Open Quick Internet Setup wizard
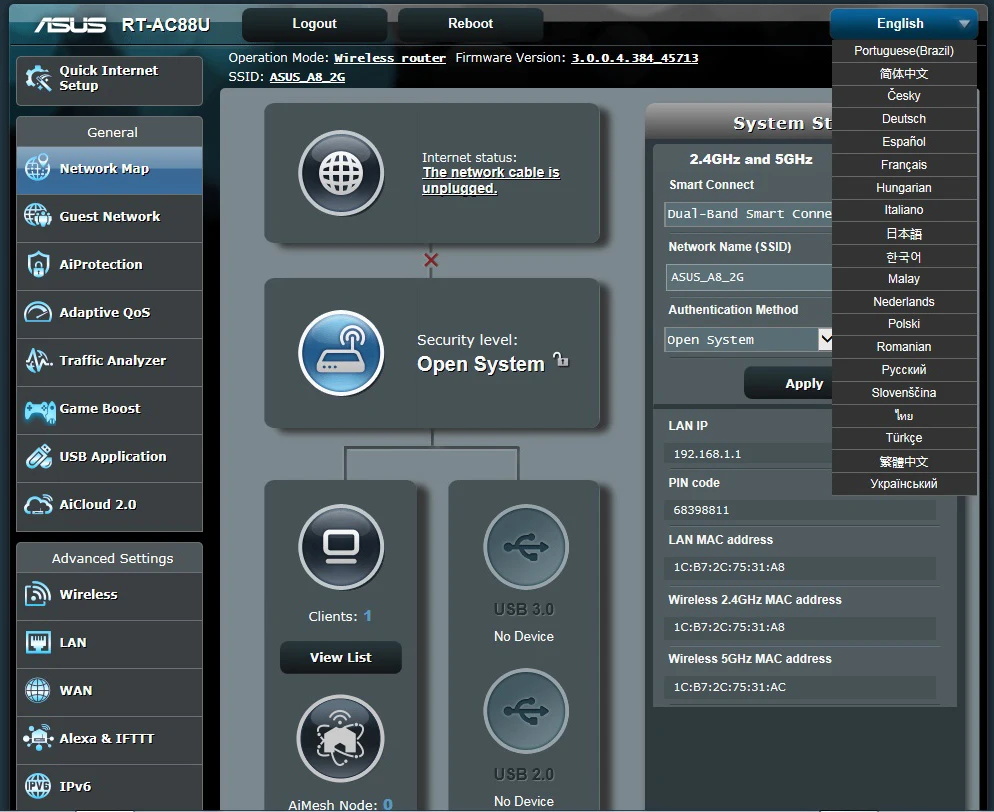994x812 pixels. tap(109, 80)
